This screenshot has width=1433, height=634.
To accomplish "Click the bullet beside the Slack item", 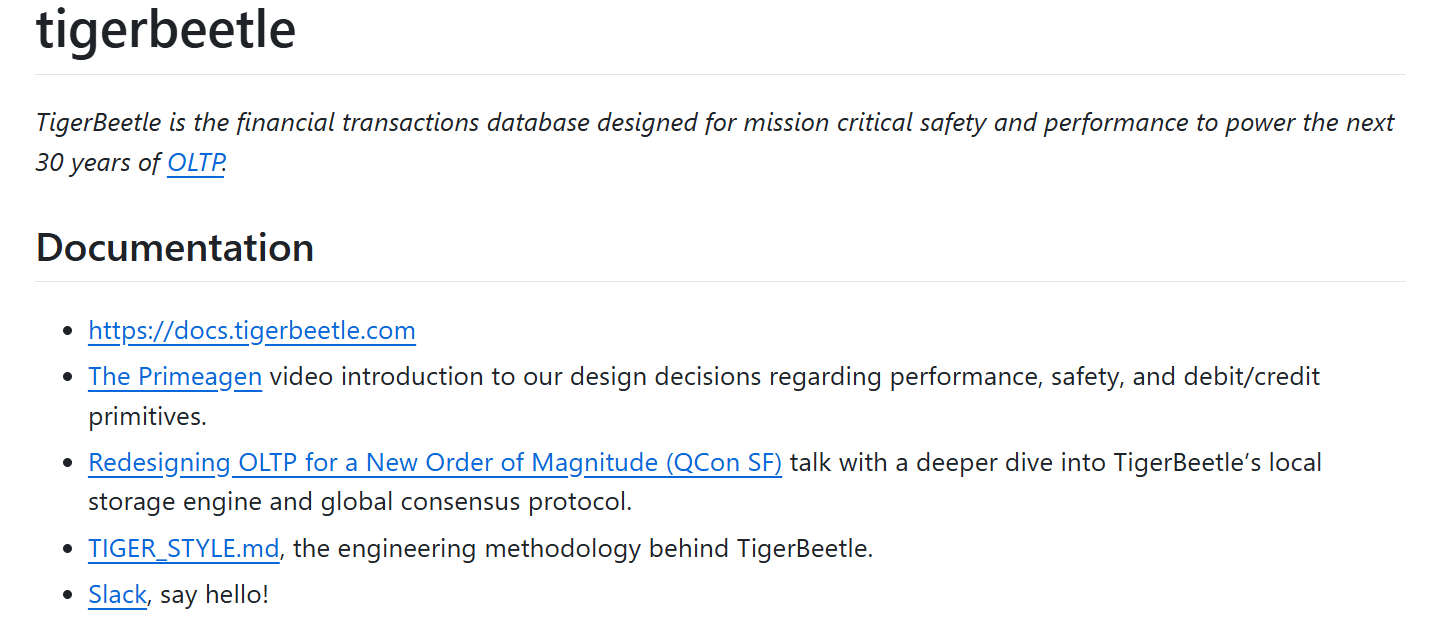I will (x=68, y=595).
